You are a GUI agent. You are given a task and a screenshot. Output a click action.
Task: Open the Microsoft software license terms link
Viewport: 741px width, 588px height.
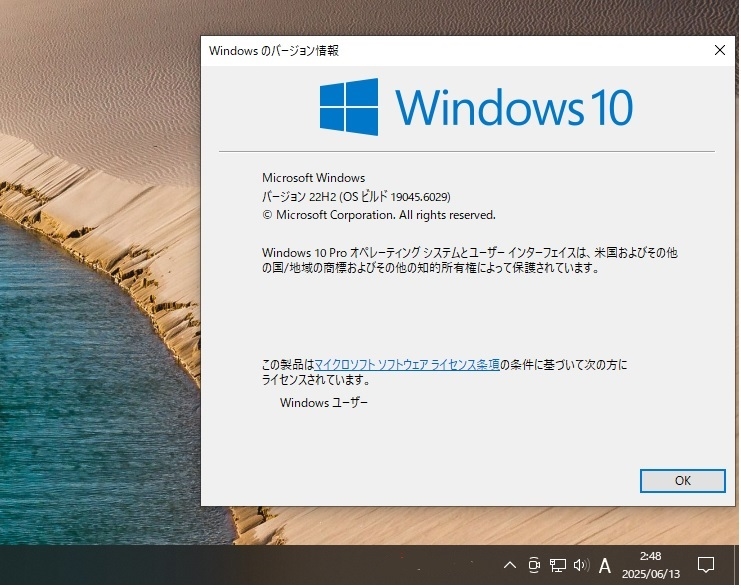click(x=406, y=364)
